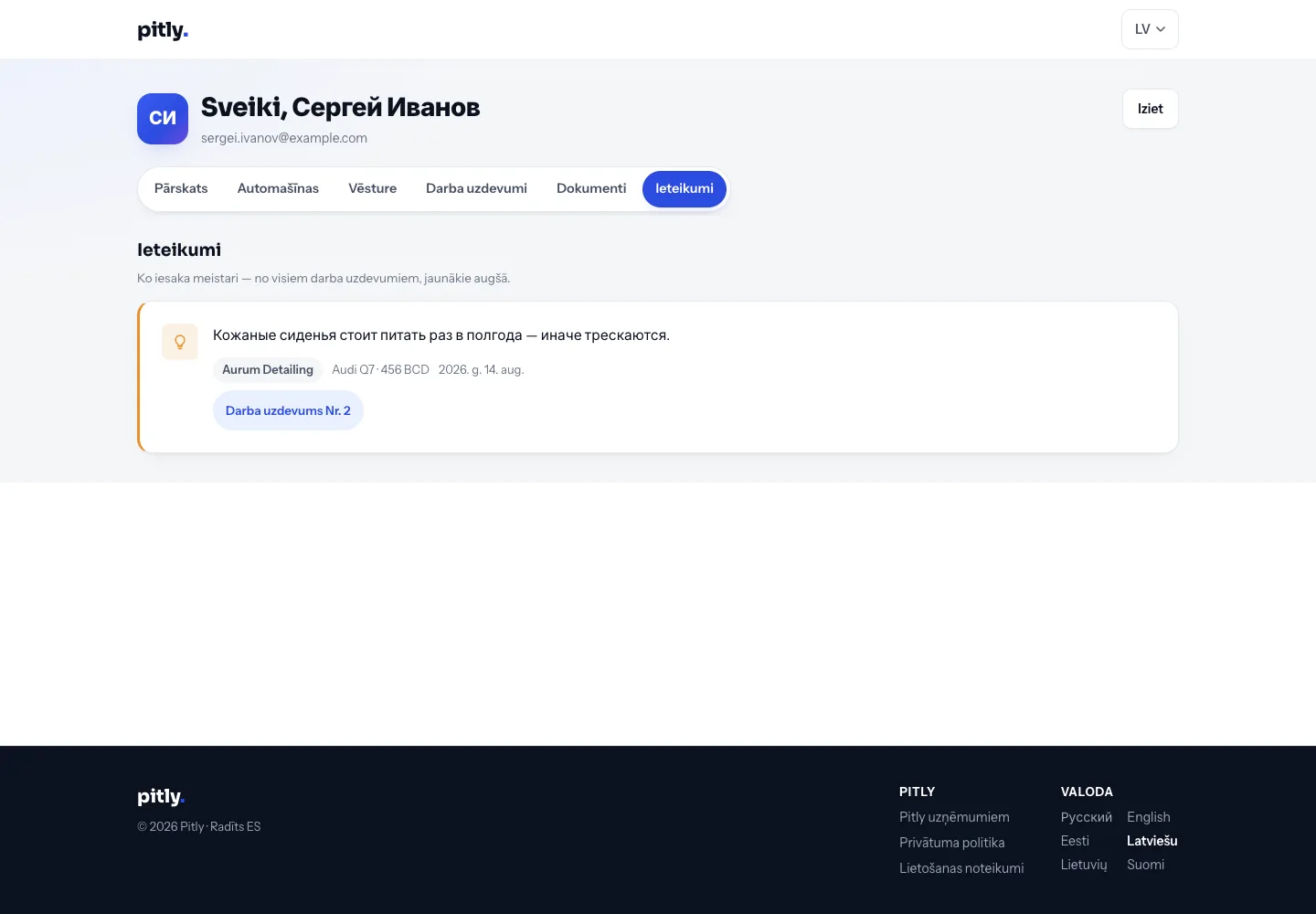Open Lietošanas noteikumi link
This screenshot has height=914, width=1316.
click(x=961, y=868)
